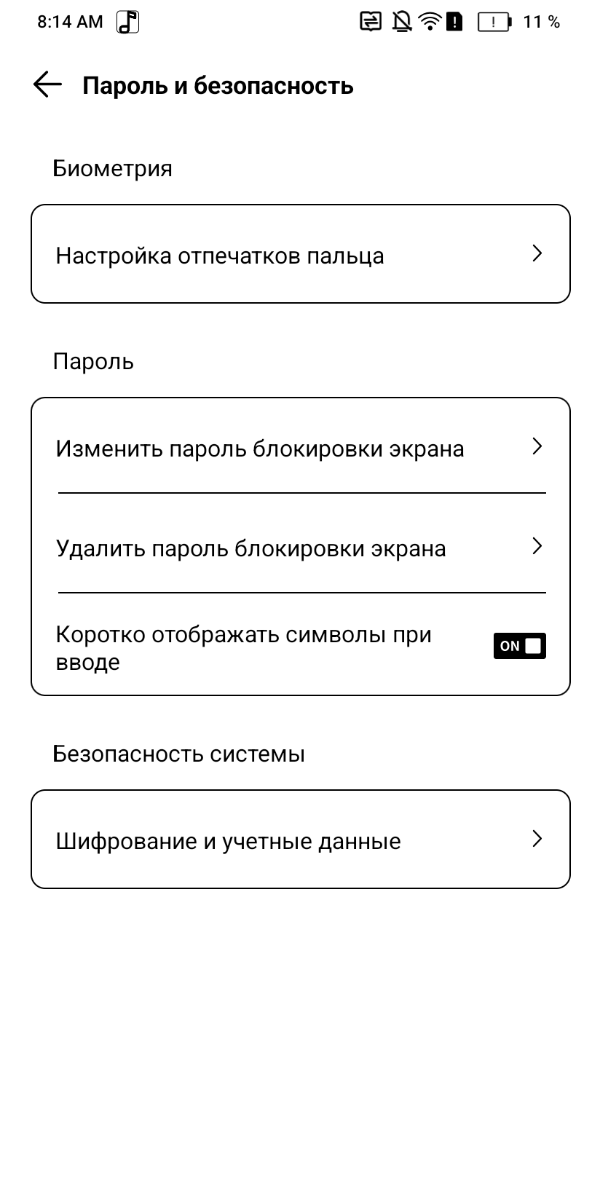Open Изменить пароль блокировки экрана
The width and height of the screenshot is (600, 1200).
[x=260, y=449]
